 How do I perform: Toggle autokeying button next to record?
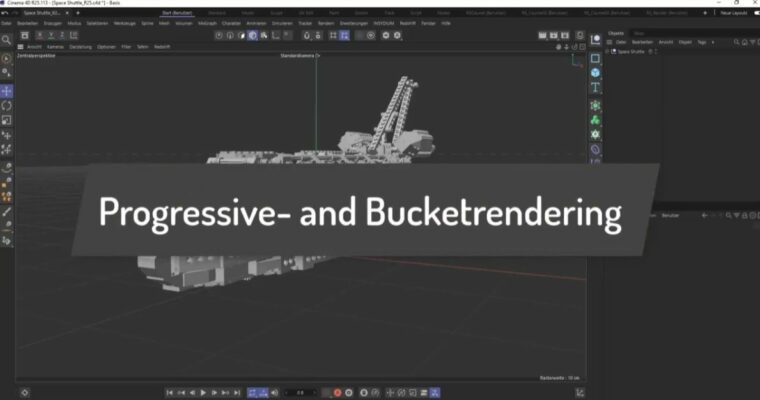click(348, 393)
